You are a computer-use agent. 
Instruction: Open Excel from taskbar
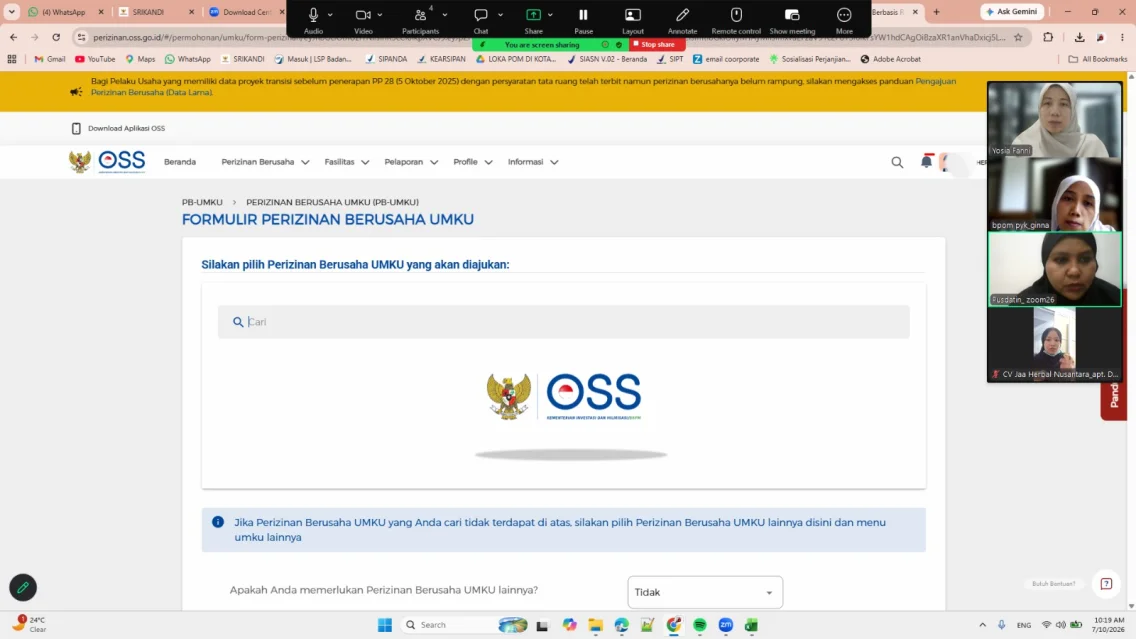(751, 625)
